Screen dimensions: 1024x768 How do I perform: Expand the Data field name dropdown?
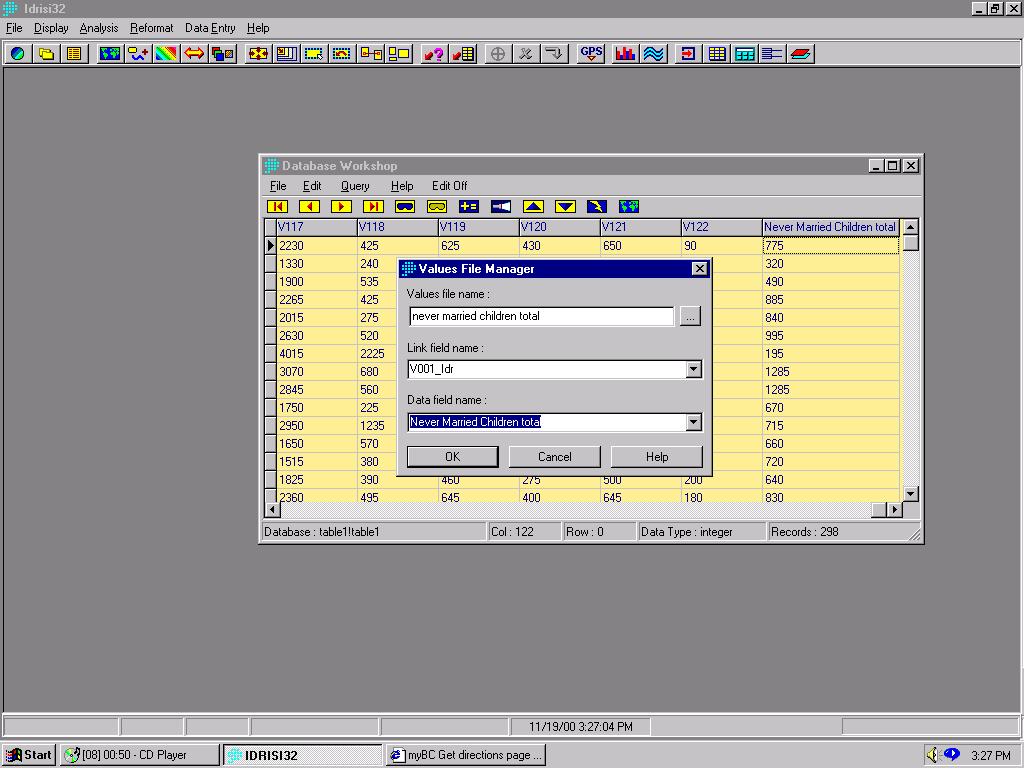(x=693, y=423)
